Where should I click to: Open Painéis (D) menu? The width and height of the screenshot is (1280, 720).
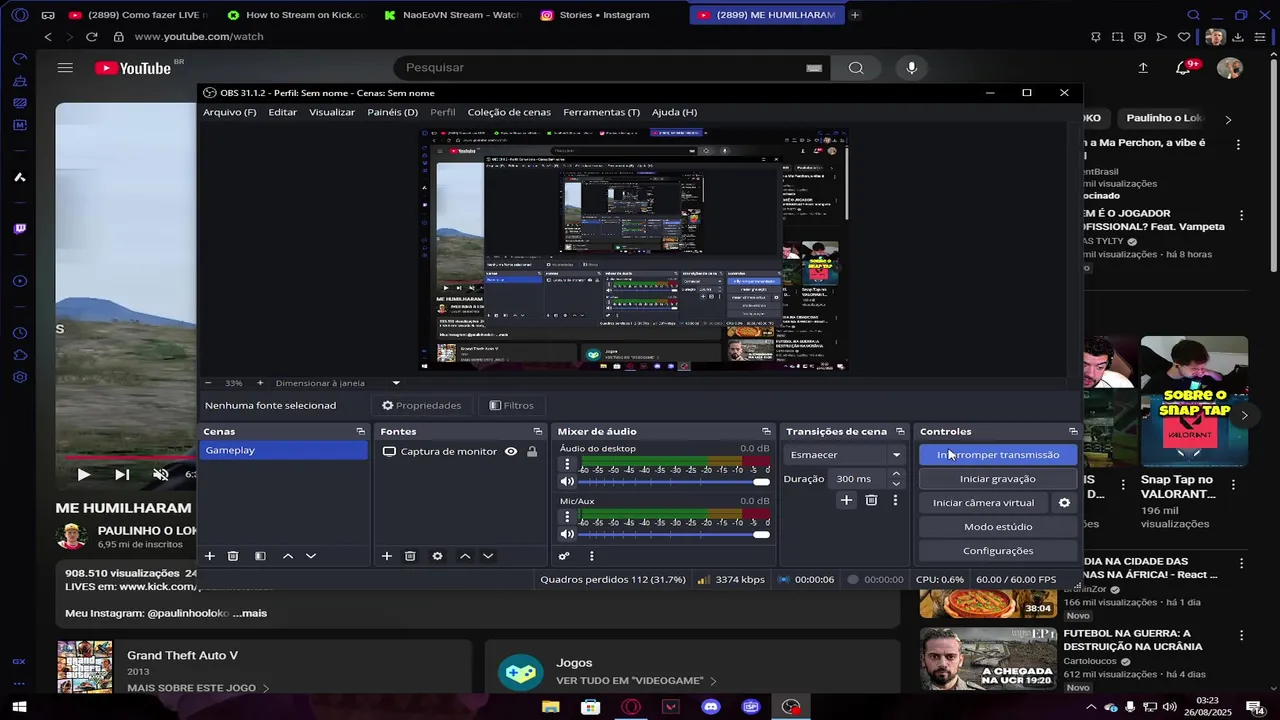pyautogui.click(x=393, y=112)
